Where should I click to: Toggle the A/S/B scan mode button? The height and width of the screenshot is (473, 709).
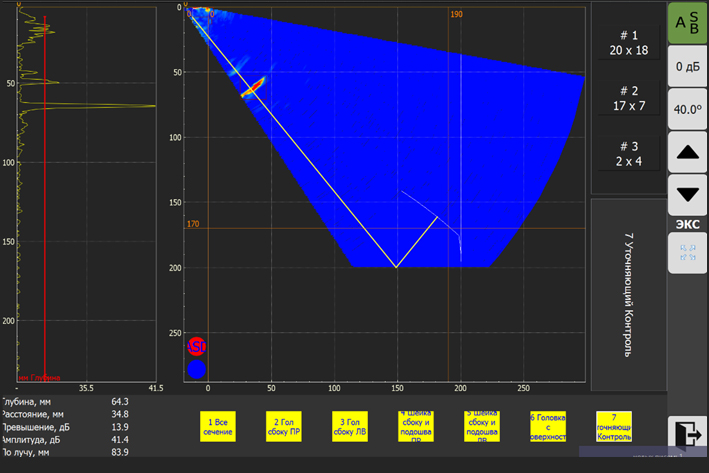(687, 23)
